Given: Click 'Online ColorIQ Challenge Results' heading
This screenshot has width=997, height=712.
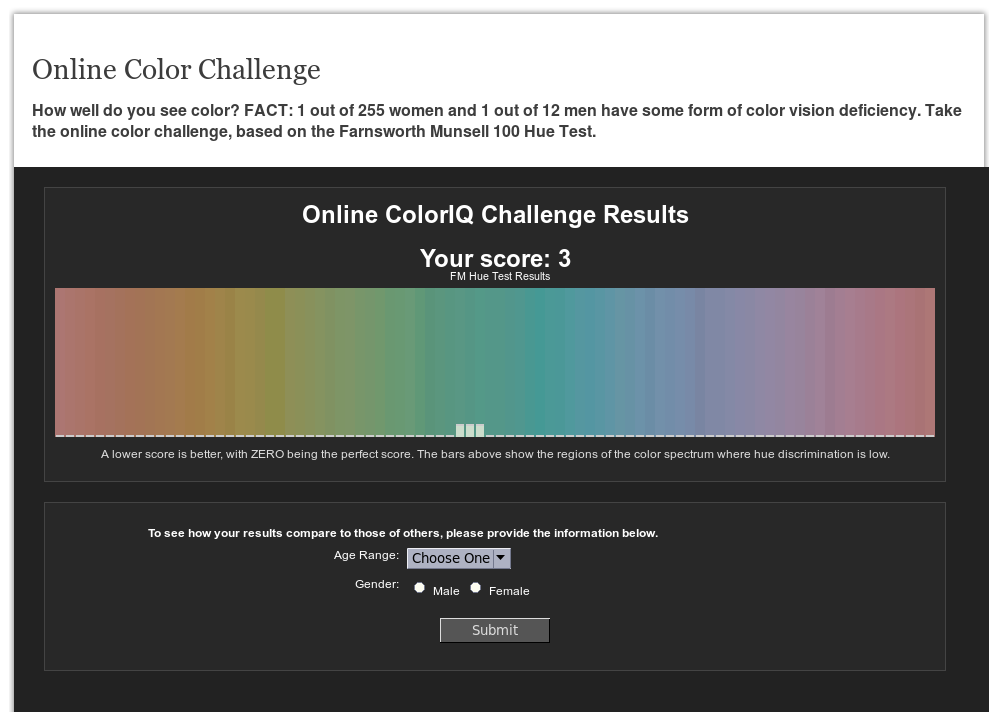Looking at the screenshot, I should tap(495, 215).
